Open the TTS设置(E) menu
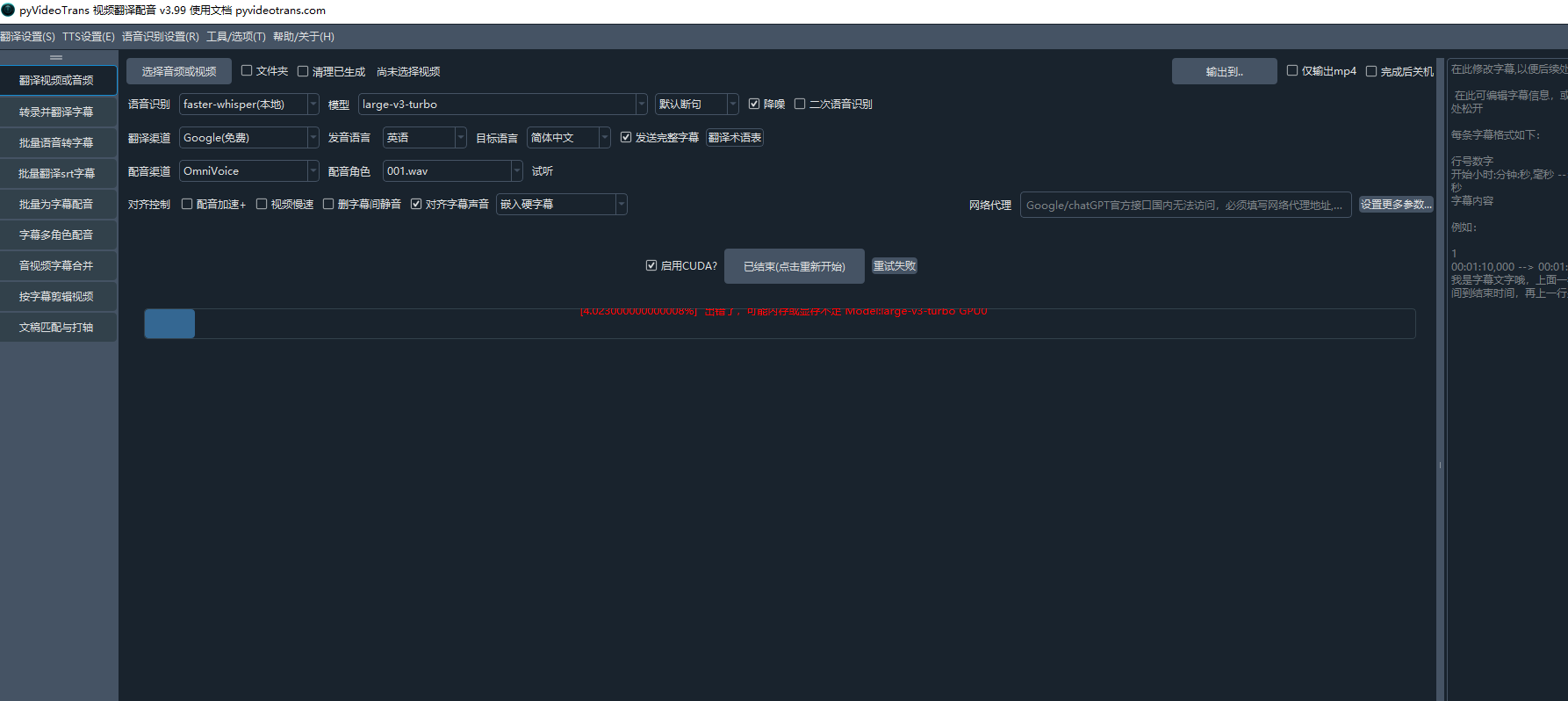The width and height of the screenshot is (1568, 701). pyautogui.click(x=88, y=37)
